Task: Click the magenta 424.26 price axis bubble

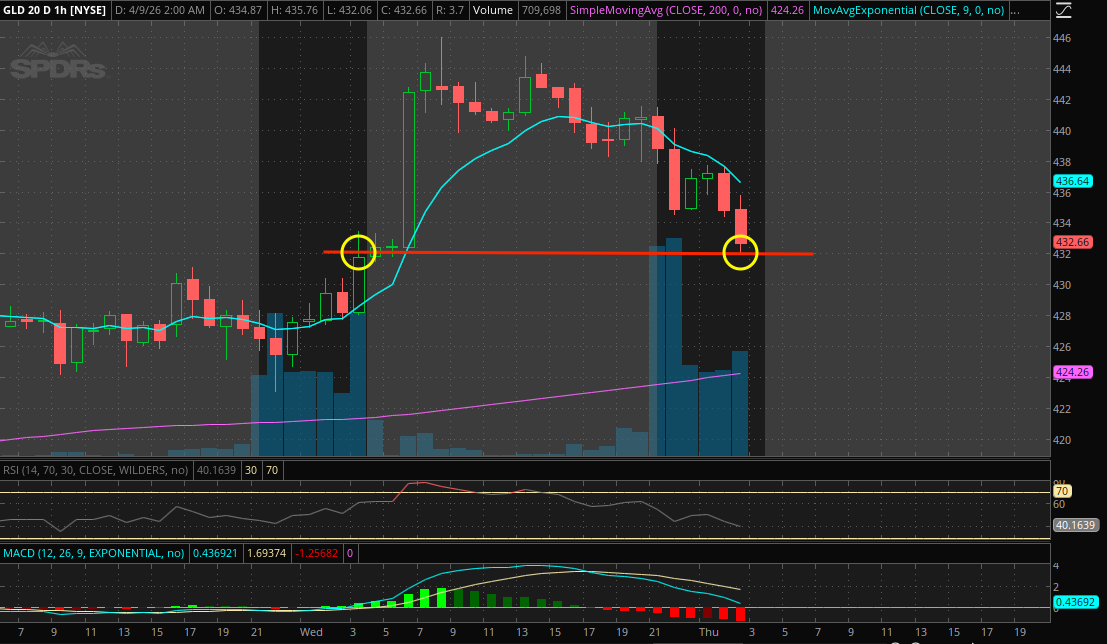Action: click(1072, 371)
